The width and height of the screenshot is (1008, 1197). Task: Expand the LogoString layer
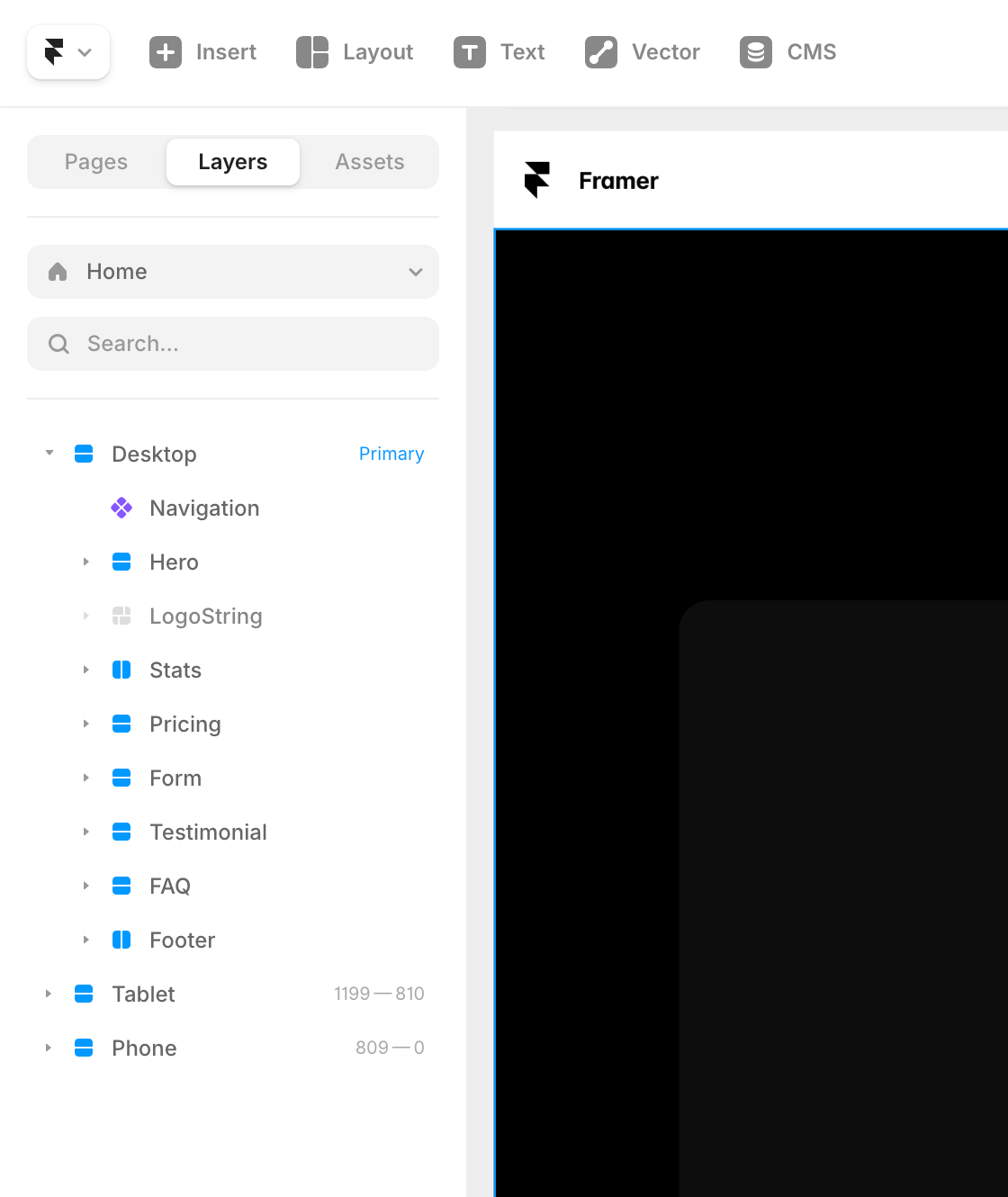click(x=86, y=616)
